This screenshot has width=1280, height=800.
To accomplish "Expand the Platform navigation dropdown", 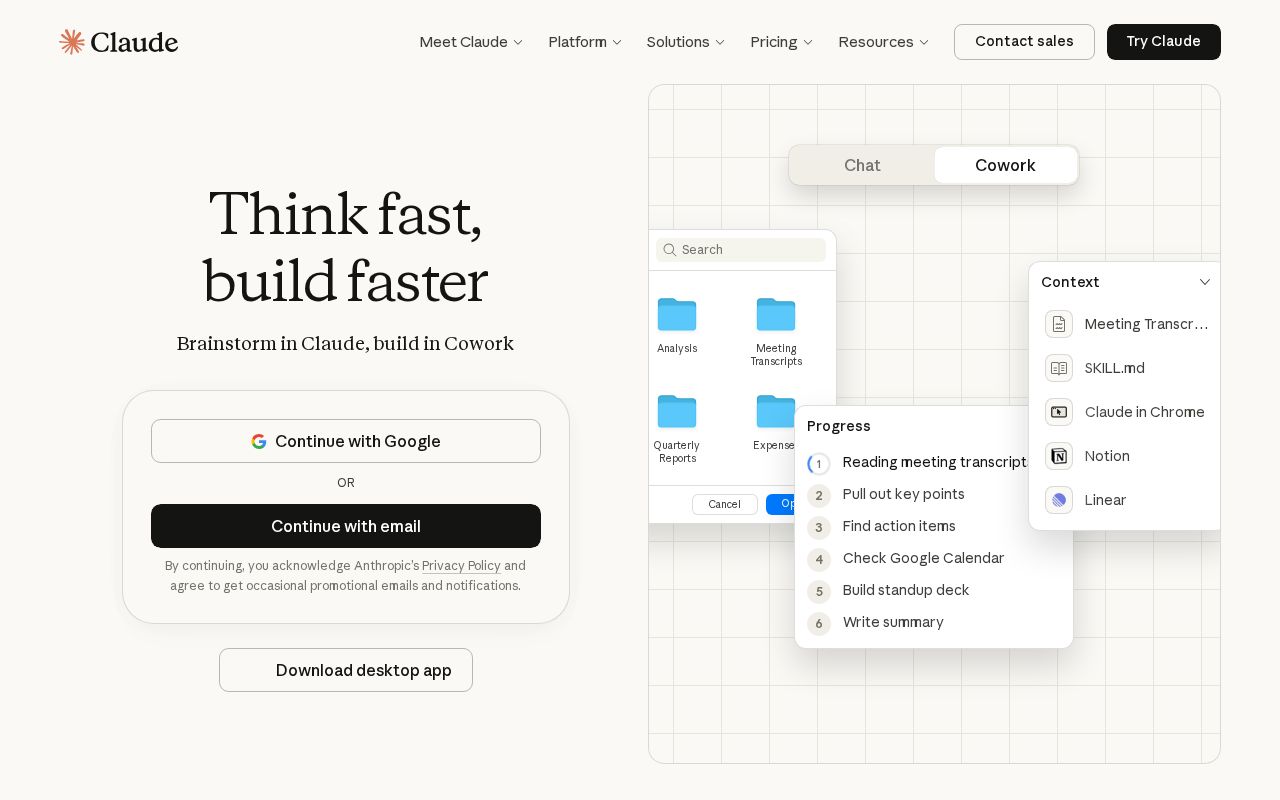I will 584,42.
